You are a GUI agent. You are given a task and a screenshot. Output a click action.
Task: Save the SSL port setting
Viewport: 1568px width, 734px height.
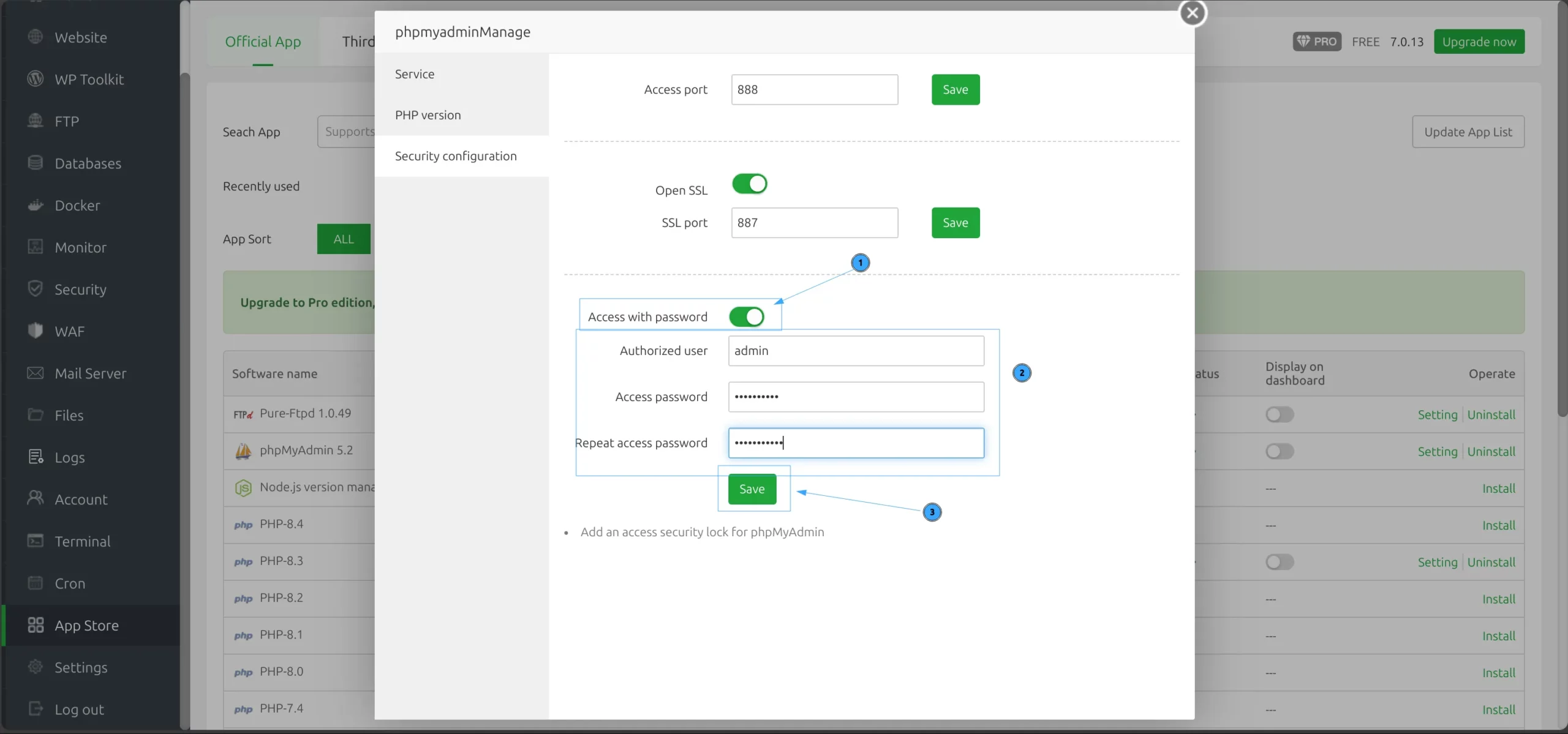[956, 222]
